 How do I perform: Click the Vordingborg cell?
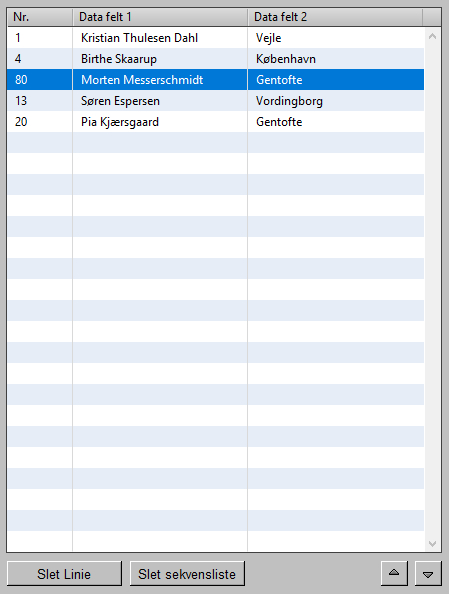(336, 101)
